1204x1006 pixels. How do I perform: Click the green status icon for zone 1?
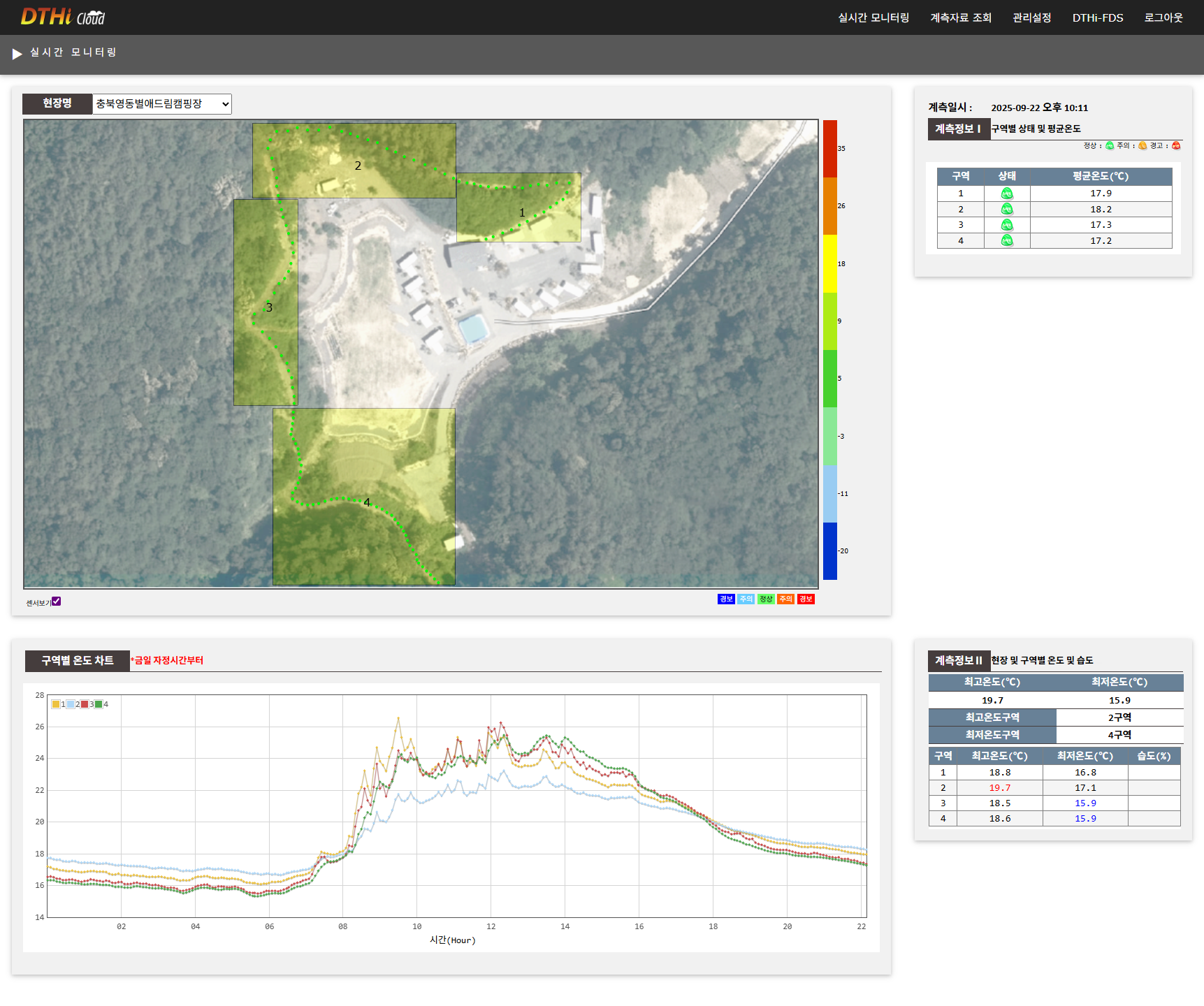pos(1006,194)
